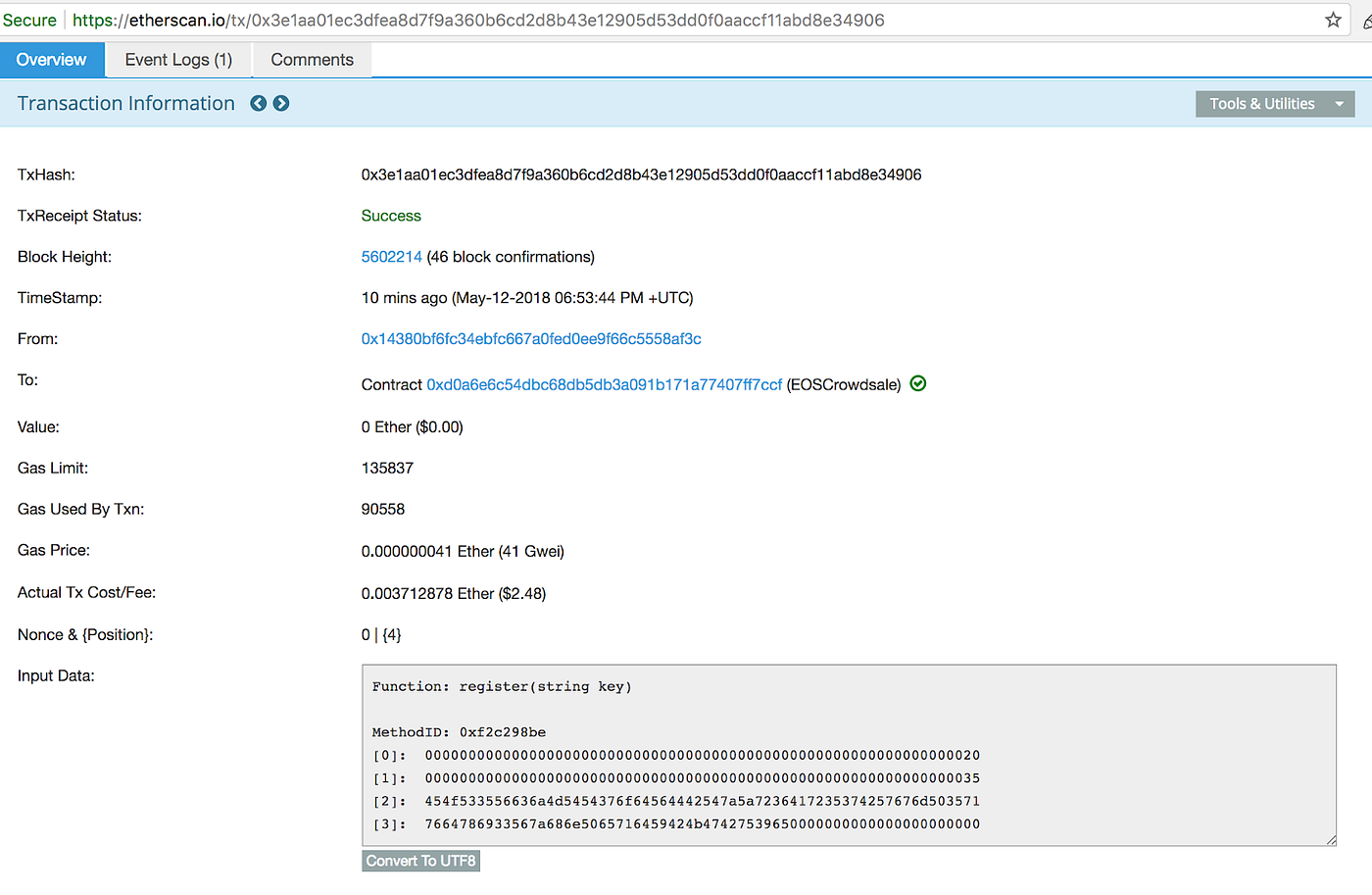Image resolution: width=1372 pixels, height=895 pixels.
Task: Click input data row [3]
Action: pos(676,824)
